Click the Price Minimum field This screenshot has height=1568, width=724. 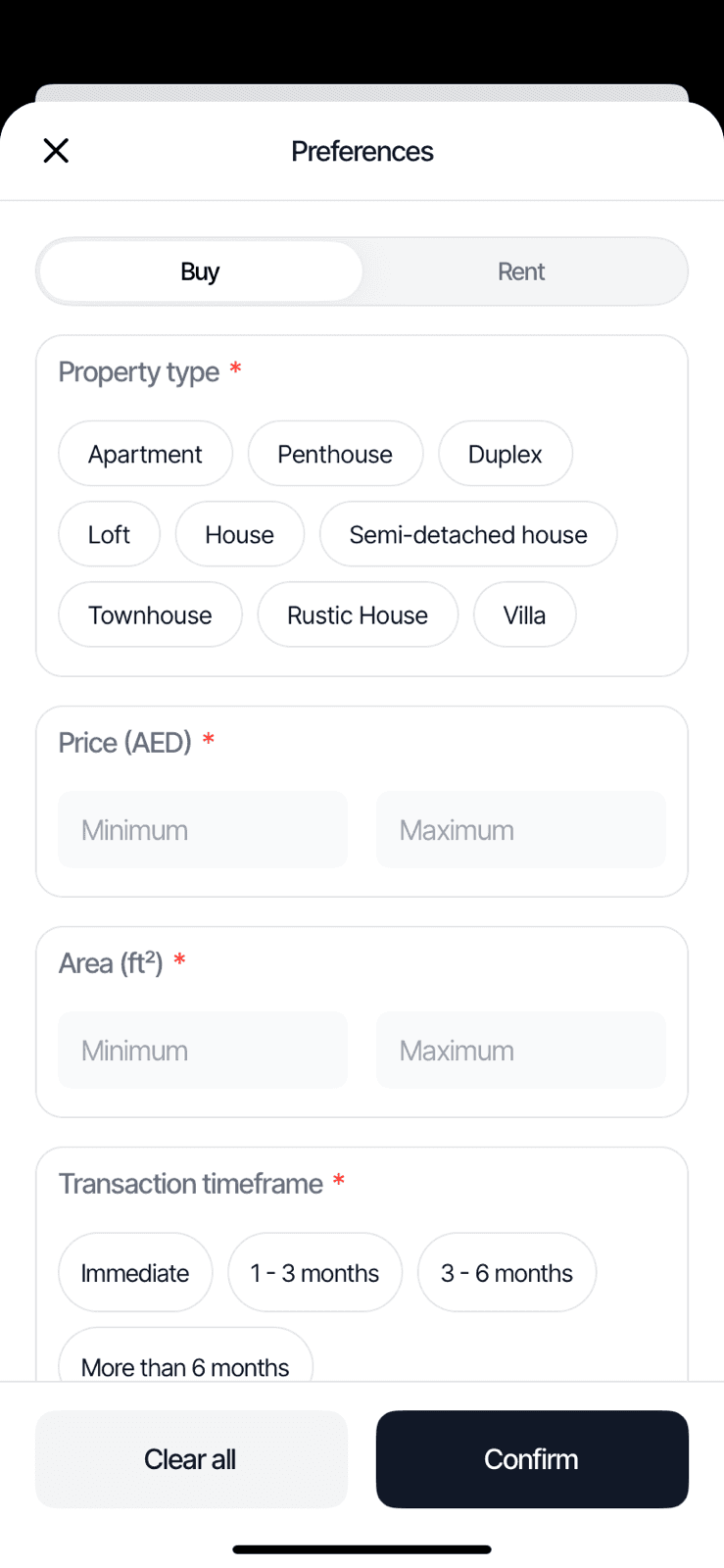coord(203,830)
